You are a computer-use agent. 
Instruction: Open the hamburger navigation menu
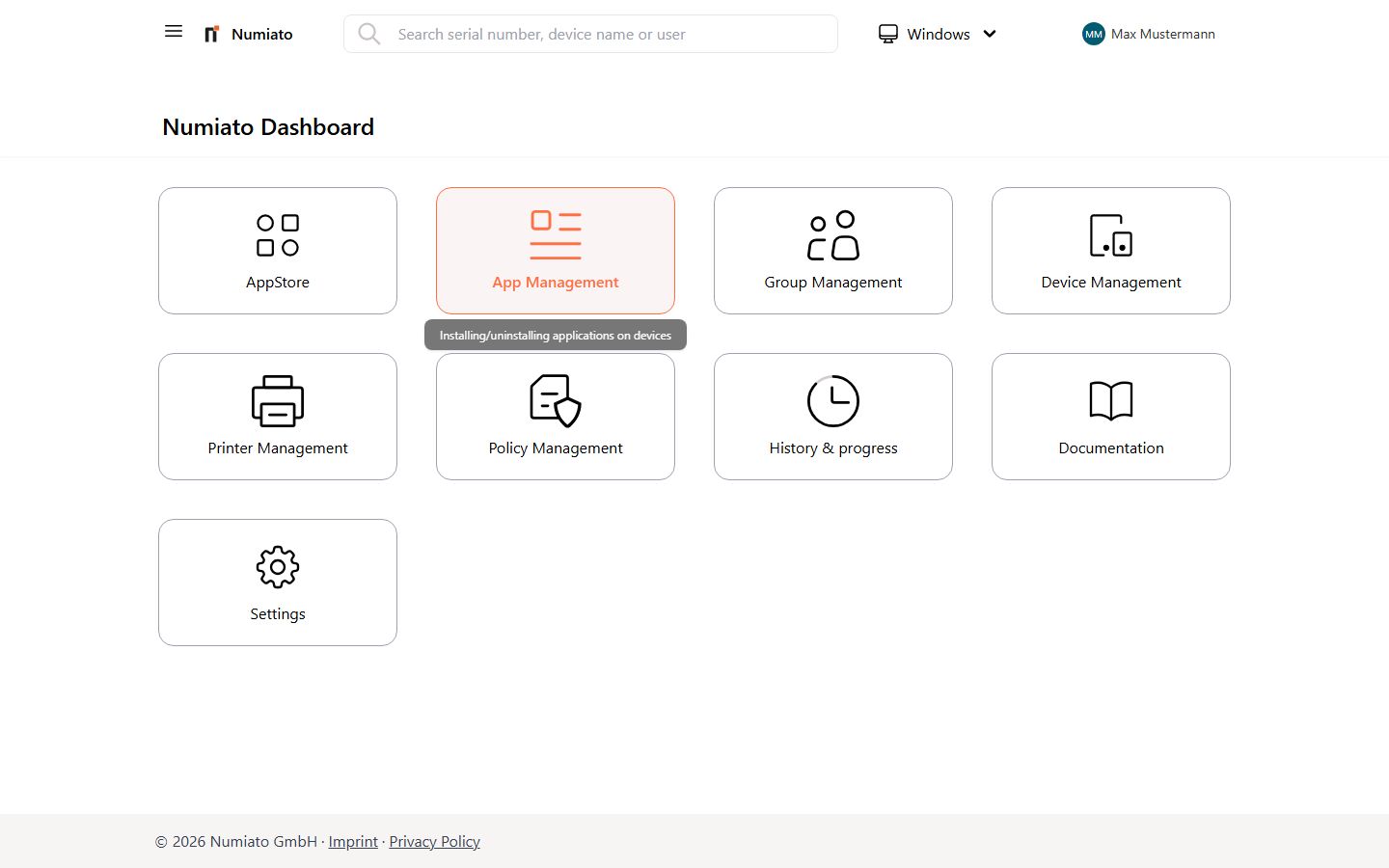173,31
